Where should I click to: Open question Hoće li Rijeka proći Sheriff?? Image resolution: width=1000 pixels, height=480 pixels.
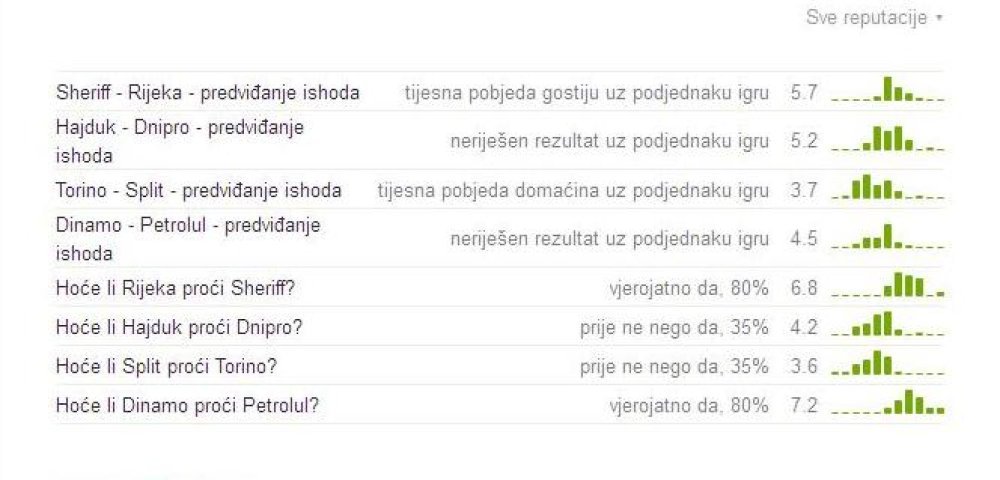pos(175,289)
